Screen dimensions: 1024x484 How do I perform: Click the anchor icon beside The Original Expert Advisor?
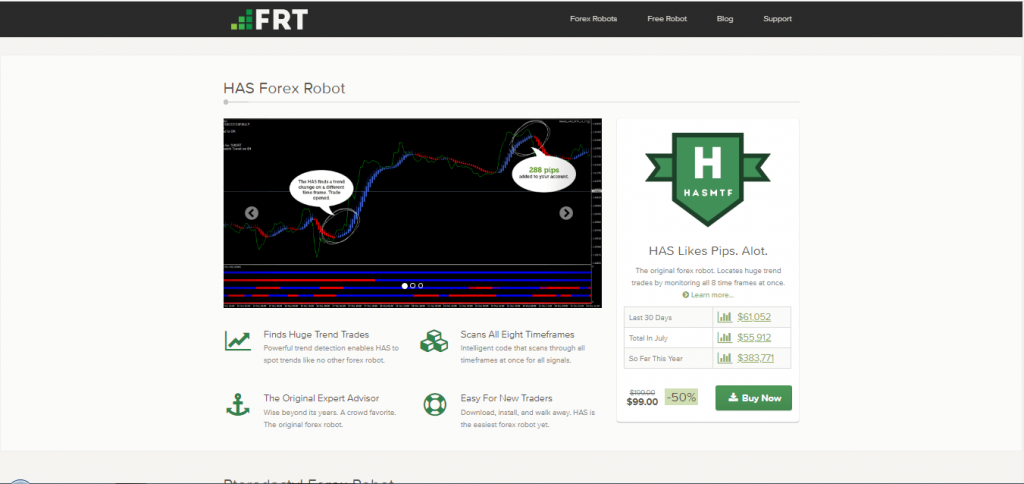pos(238,404)
